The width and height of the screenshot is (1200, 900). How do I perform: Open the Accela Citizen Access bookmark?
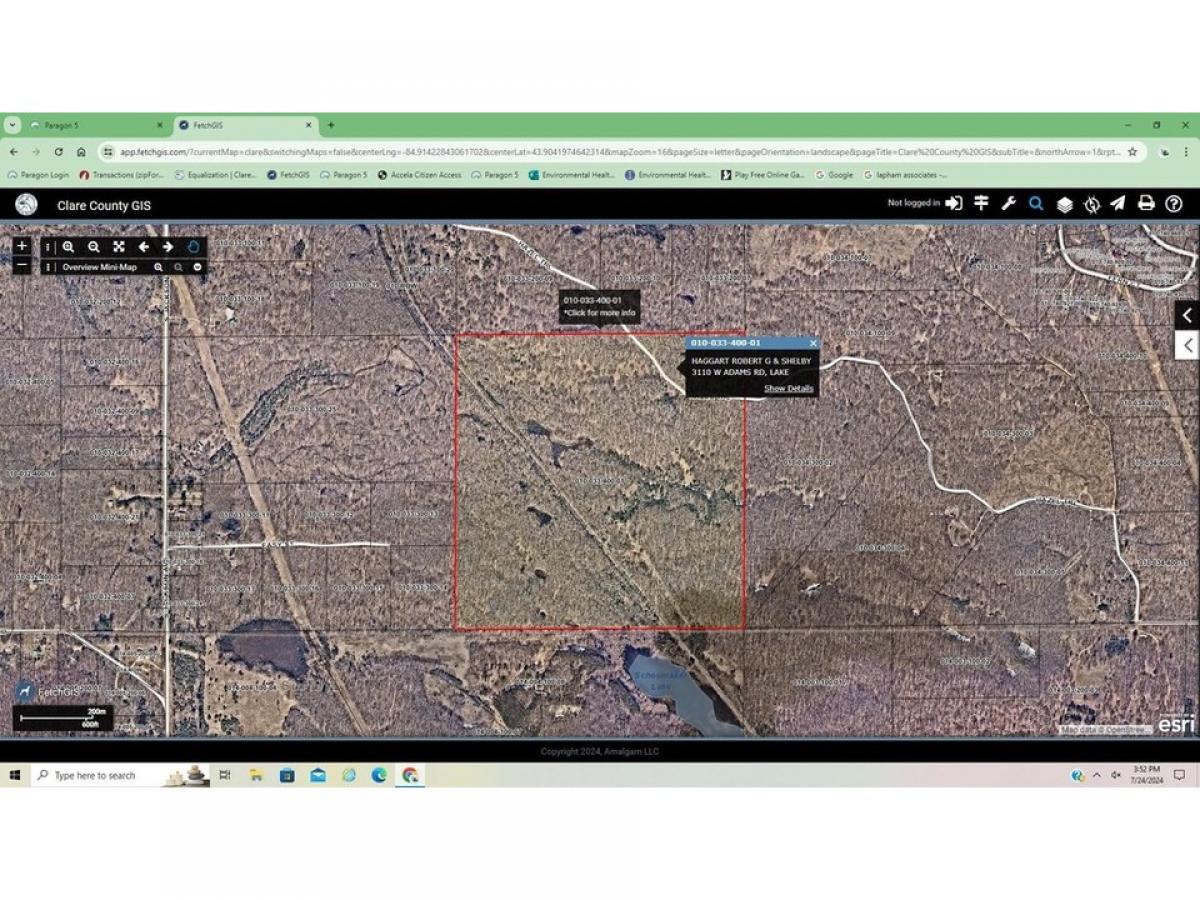(x=419, y=175)
